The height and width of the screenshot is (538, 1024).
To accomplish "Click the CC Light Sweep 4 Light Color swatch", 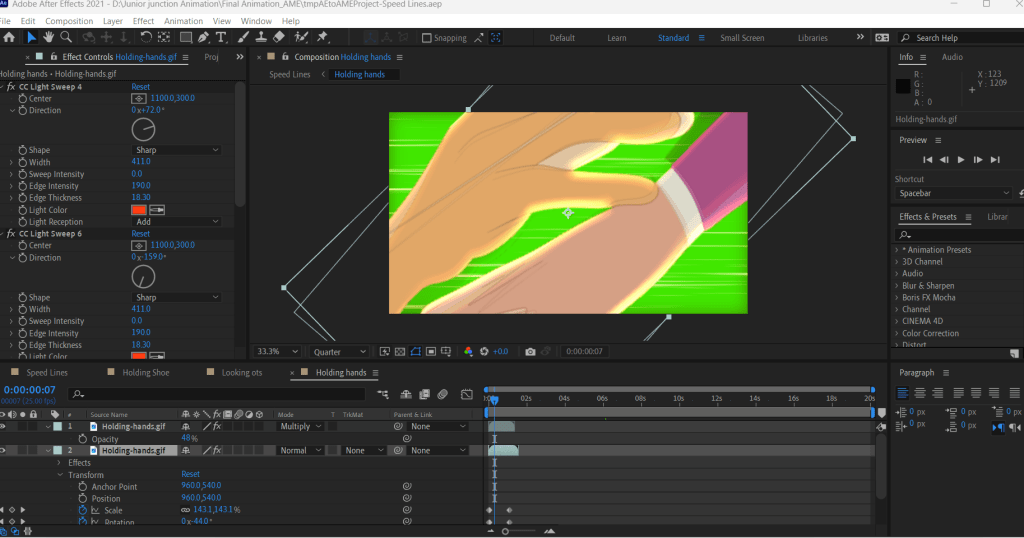I will tap(139, 209).
